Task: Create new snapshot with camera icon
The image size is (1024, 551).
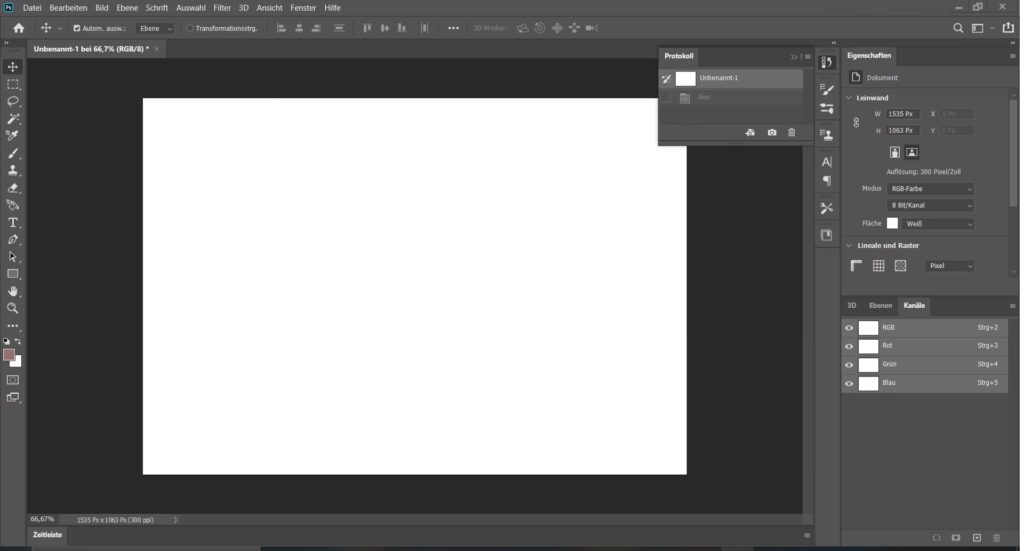Action: (772, 132)
